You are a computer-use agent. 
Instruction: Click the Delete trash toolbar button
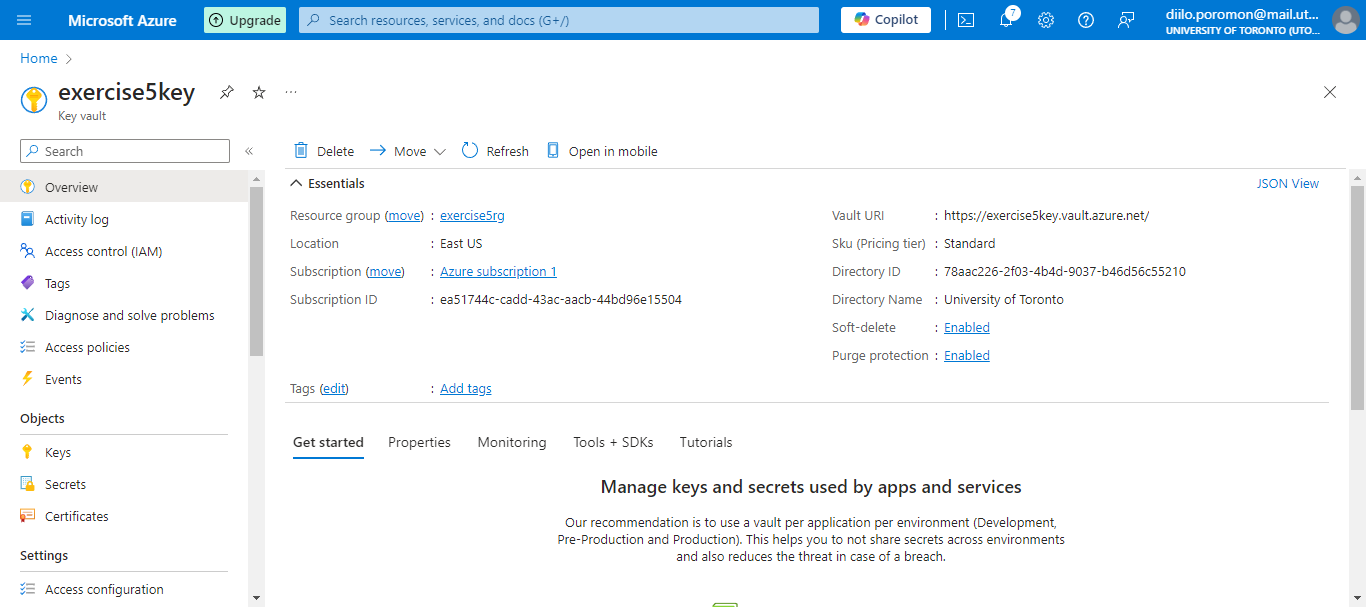(324, 151)
